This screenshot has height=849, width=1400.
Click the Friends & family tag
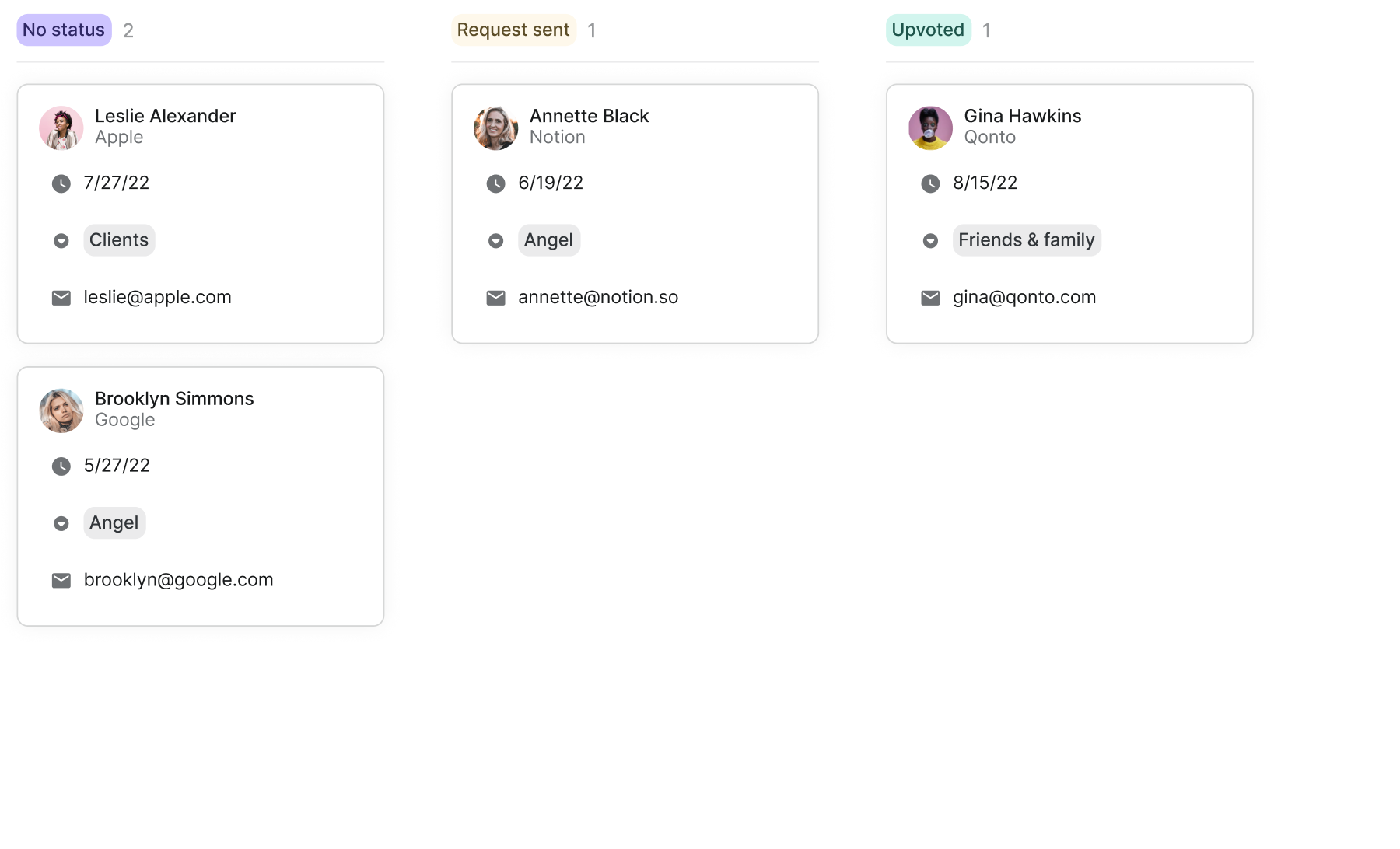click(x=1026, y=240)
